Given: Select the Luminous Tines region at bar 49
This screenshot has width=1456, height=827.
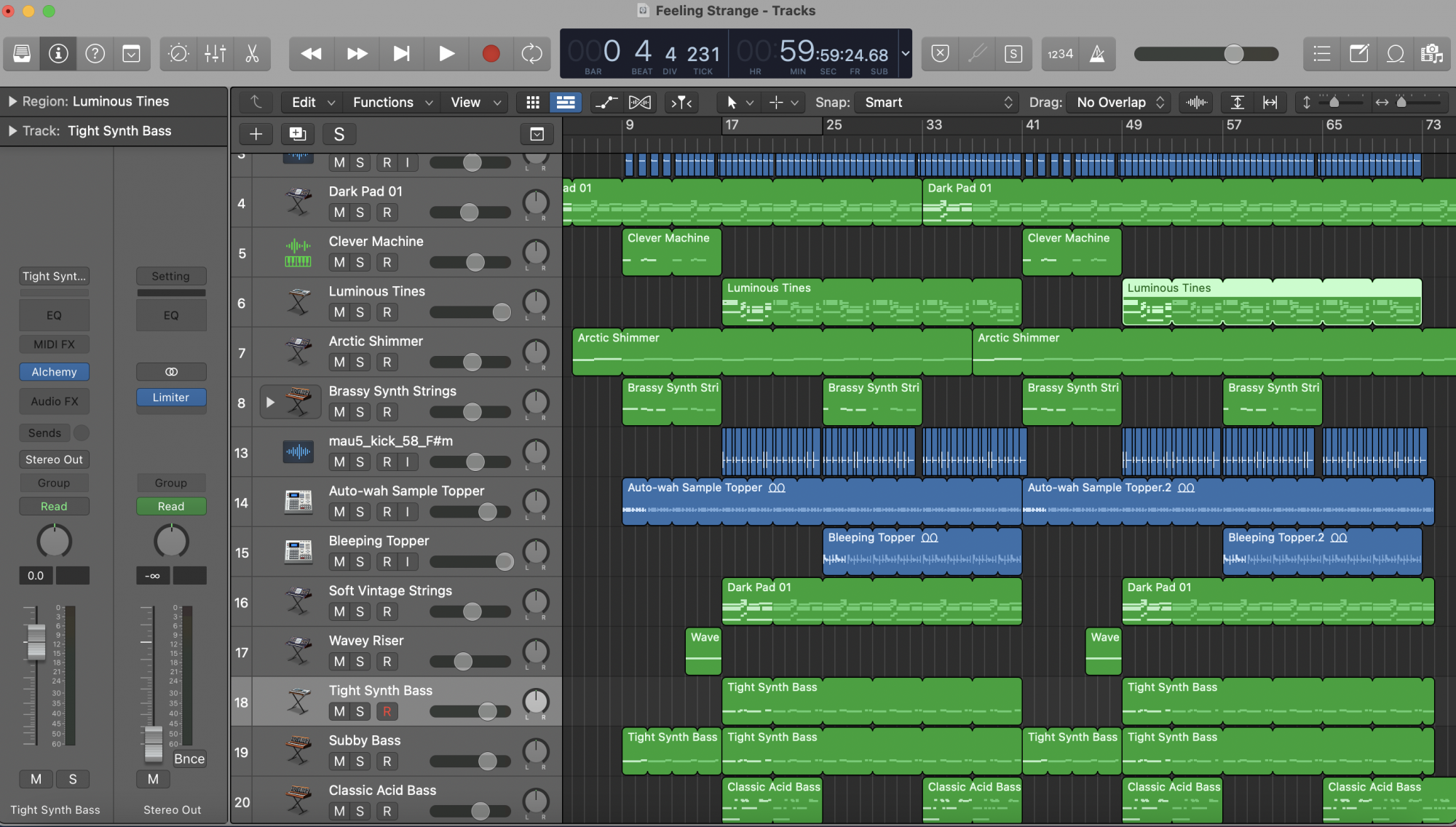Looking at the screenshot, I should (x=1272, y=302).
